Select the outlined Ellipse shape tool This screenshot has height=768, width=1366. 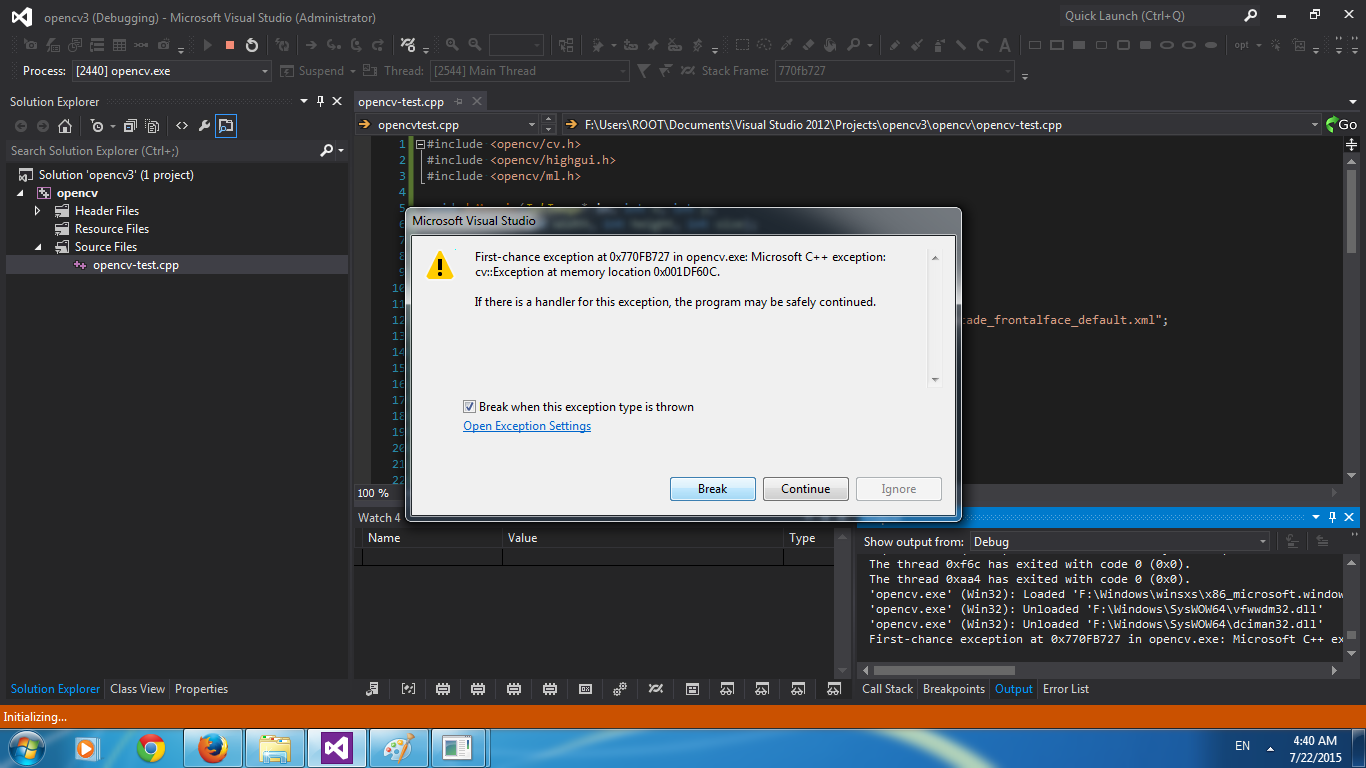coord(1167,45)
